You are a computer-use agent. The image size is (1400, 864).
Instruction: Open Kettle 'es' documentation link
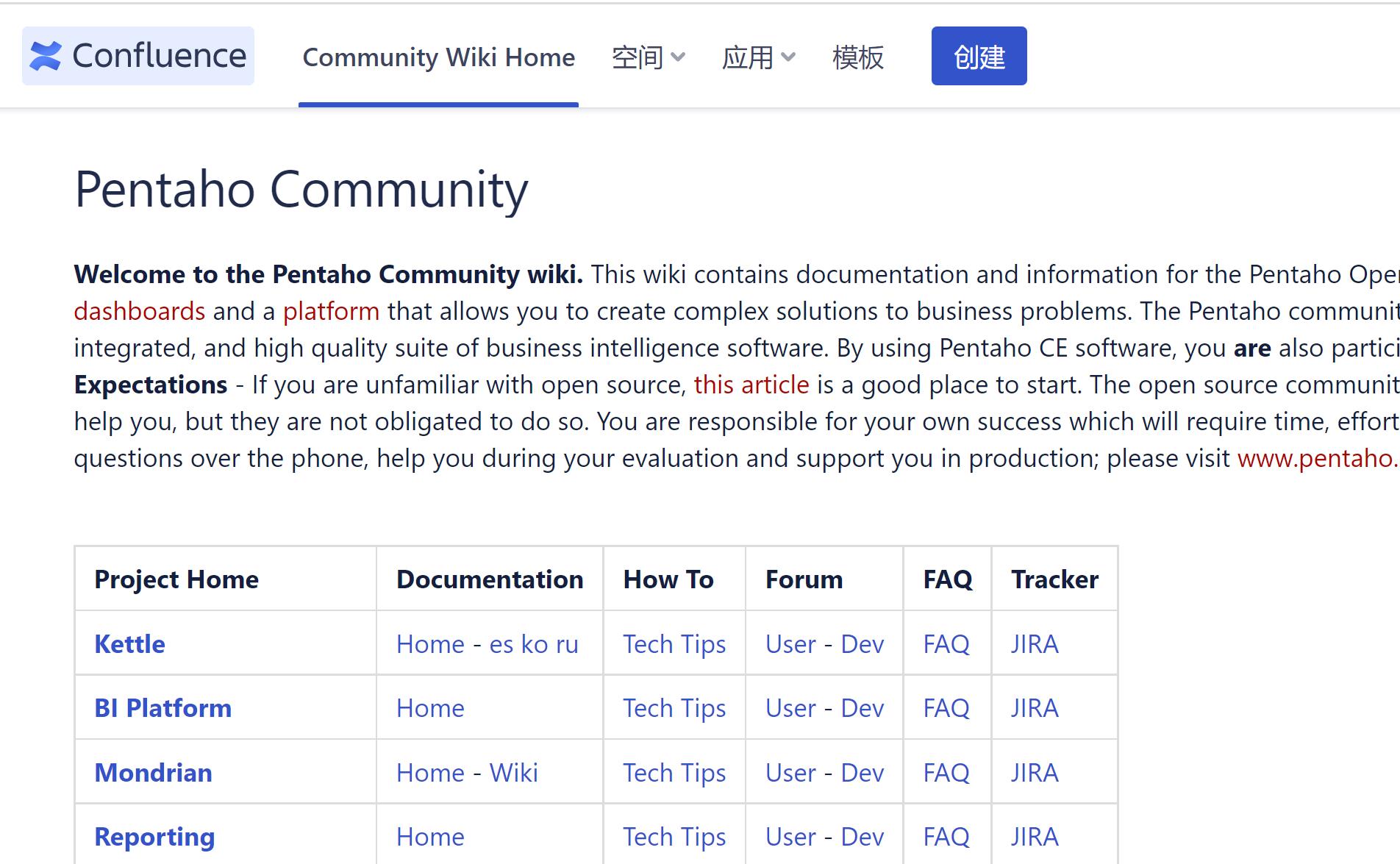coord(501,644)
